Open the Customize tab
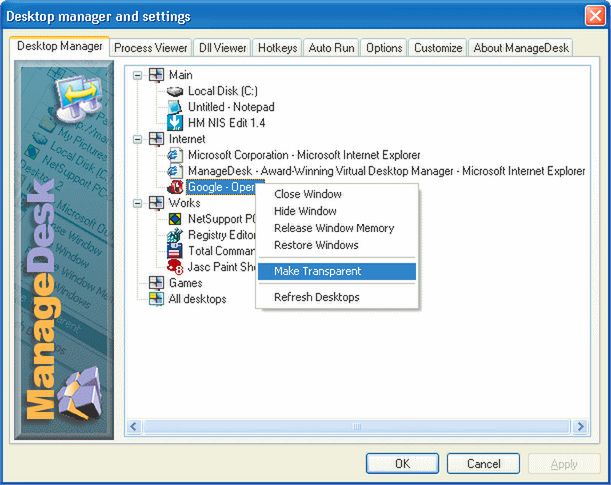 438,48
